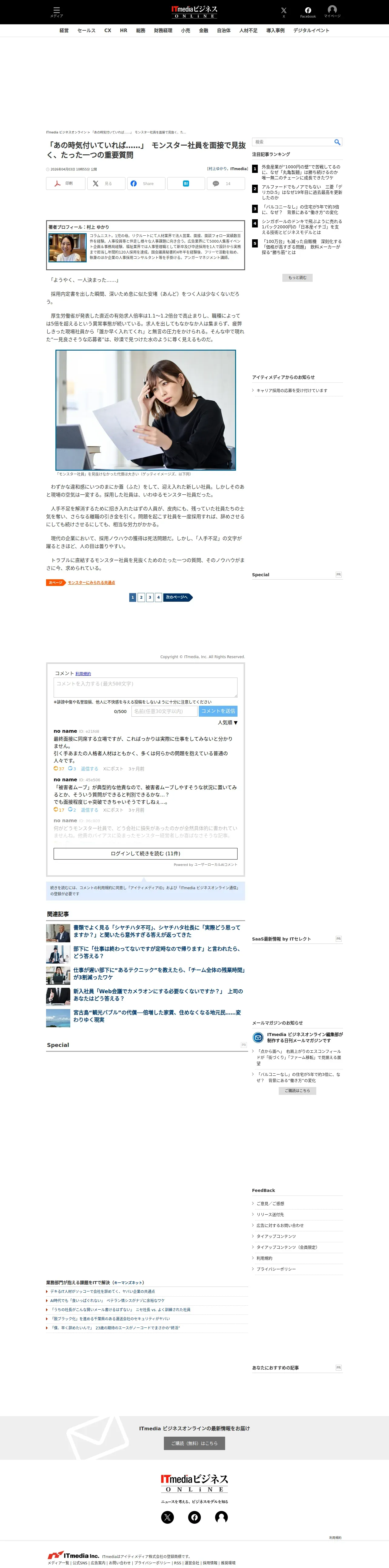
Task: Click the mail icon beside メールマガジン editorial notice
Action: tap(258, 1037)
